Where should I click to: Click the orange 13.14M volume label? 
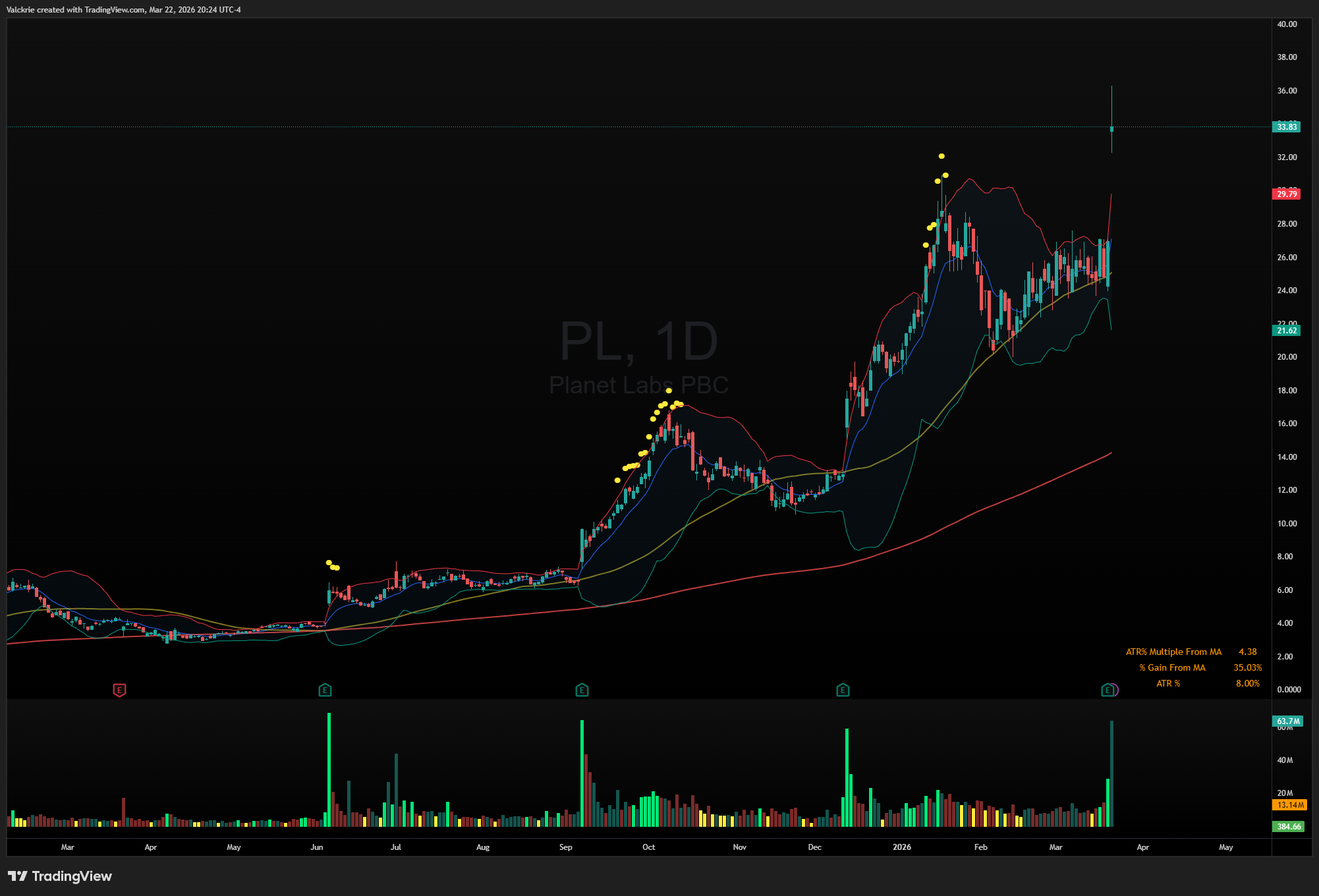[x=1289, y=804]
